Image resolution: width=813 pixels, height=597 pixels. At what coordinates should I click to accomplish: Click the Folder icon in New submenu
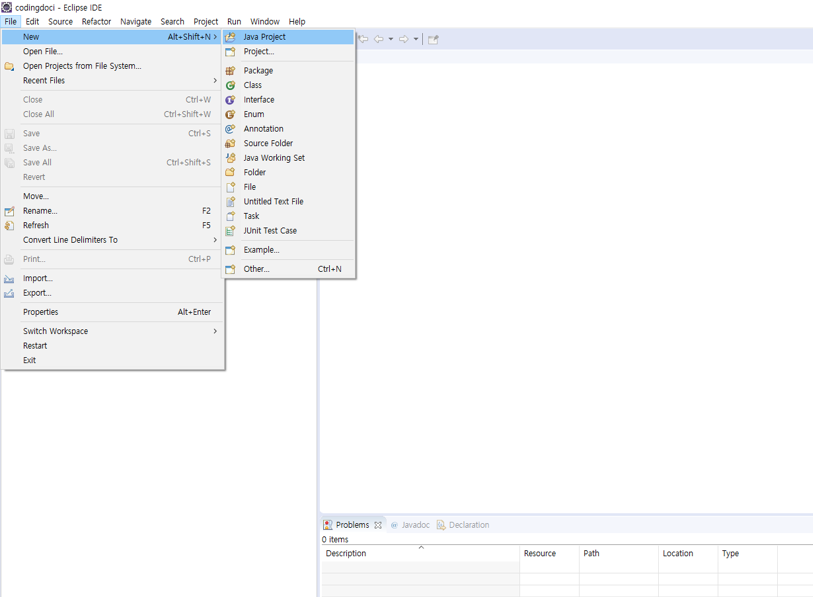[x=230, y=172]
